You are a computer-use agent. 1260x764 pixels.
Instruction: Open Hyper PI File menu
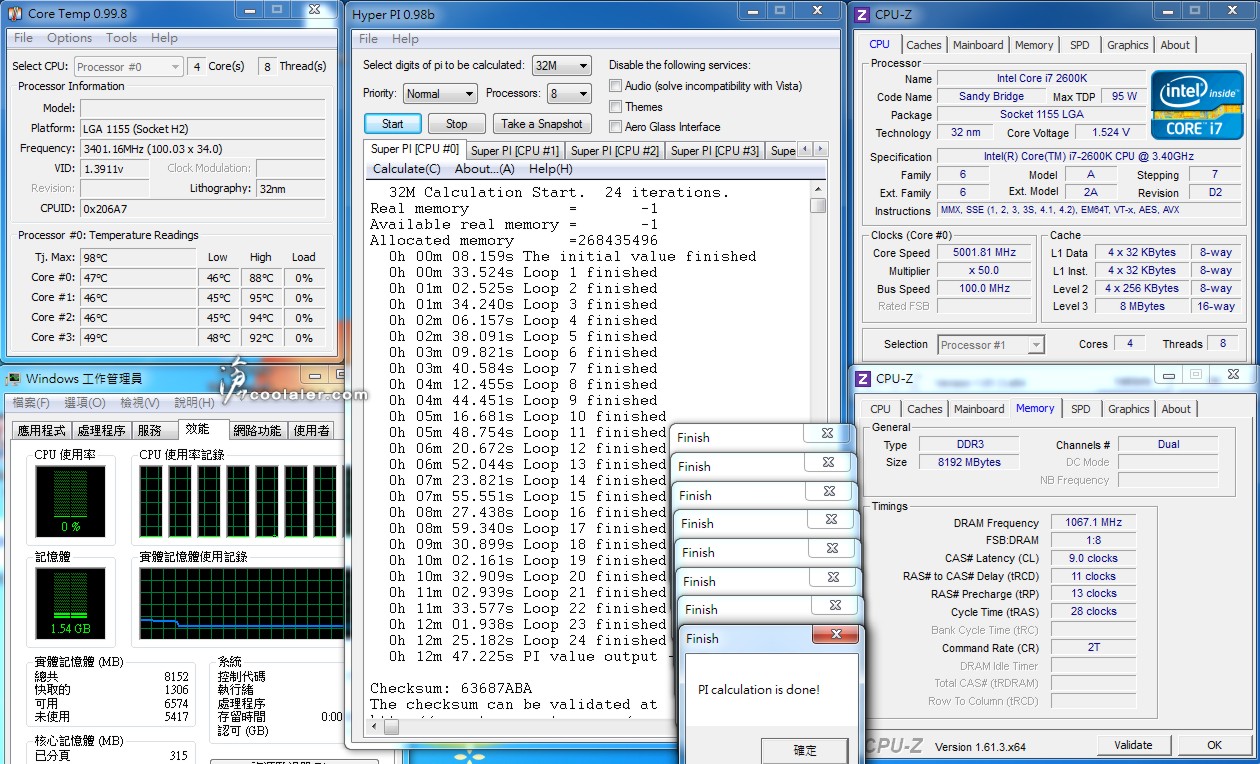(x=369, y=39)
